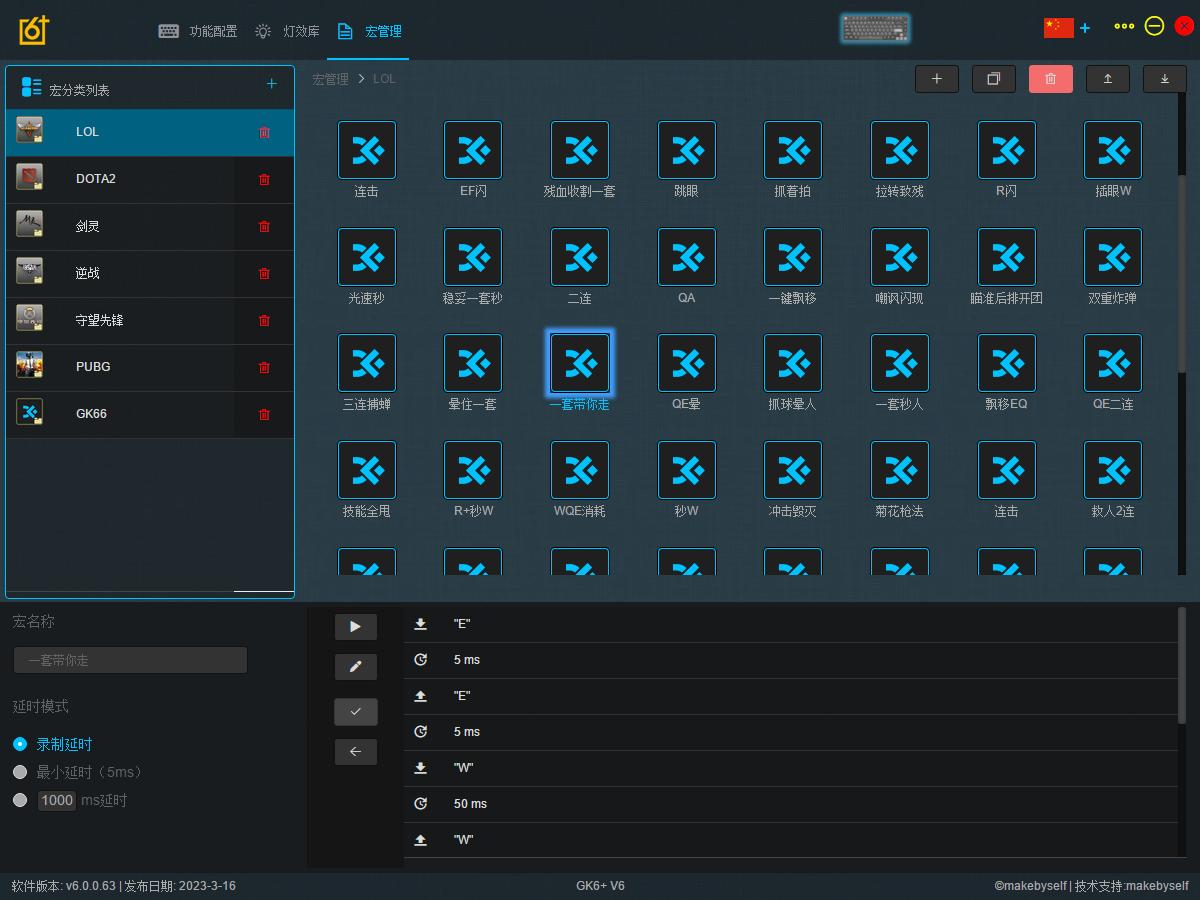This screenshot has width=1200, height=900.
Task: Click the download/import macro icon
Action: (1164, 79)
